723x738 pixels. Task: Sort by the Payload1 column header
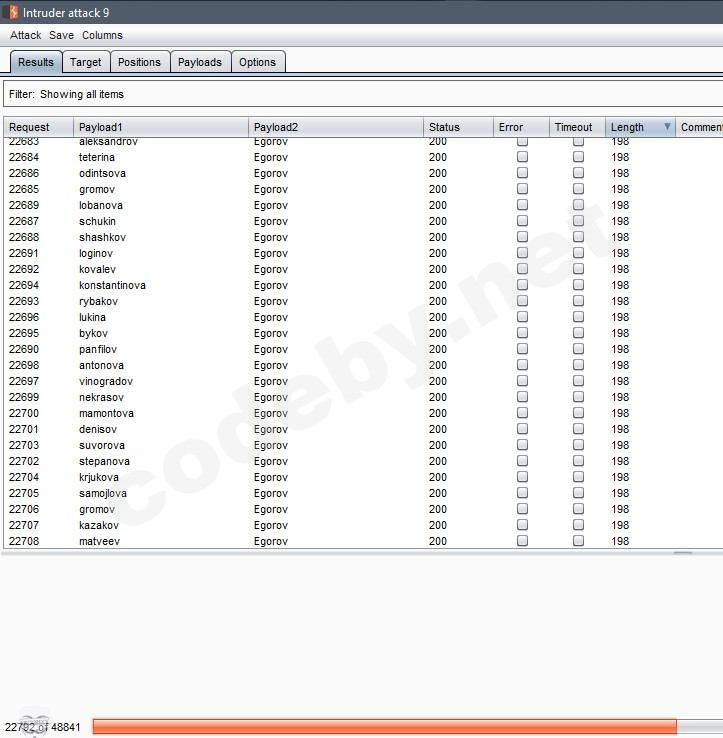161,127
